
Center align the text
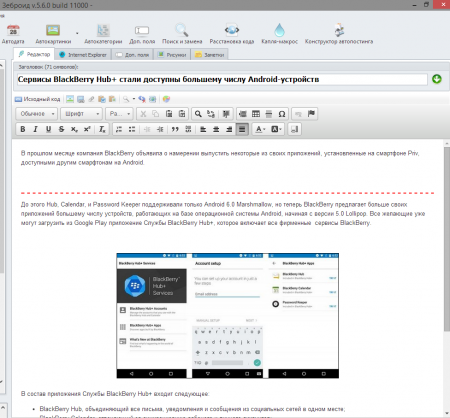[216, 129]
